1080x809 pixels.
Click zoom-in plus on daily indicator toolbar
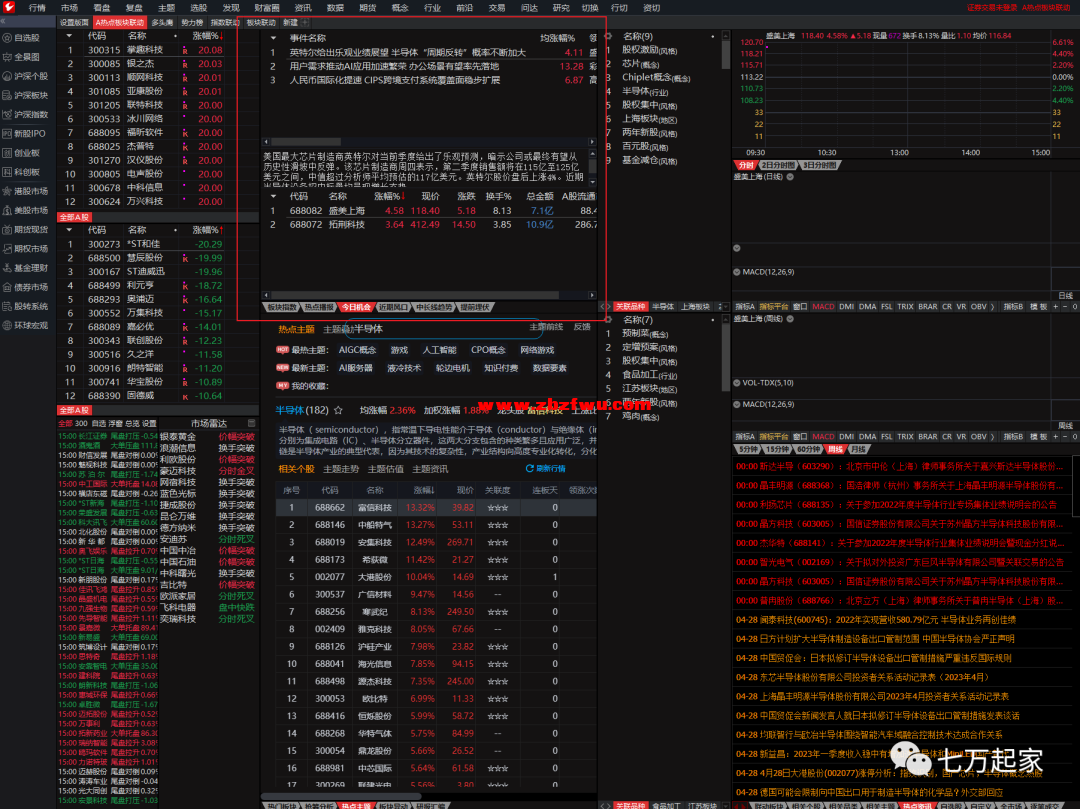click(x=1055, y=306)
